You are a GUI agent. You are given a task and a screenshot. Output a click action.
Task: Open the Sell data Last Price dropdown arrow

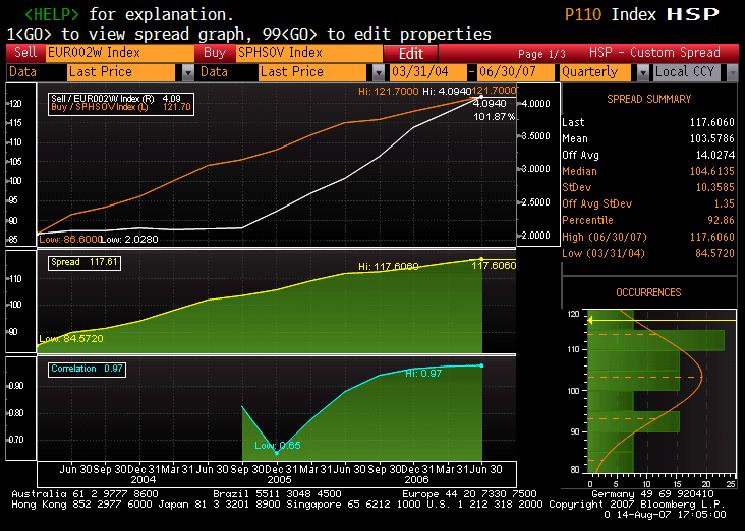tap(188, 72)
